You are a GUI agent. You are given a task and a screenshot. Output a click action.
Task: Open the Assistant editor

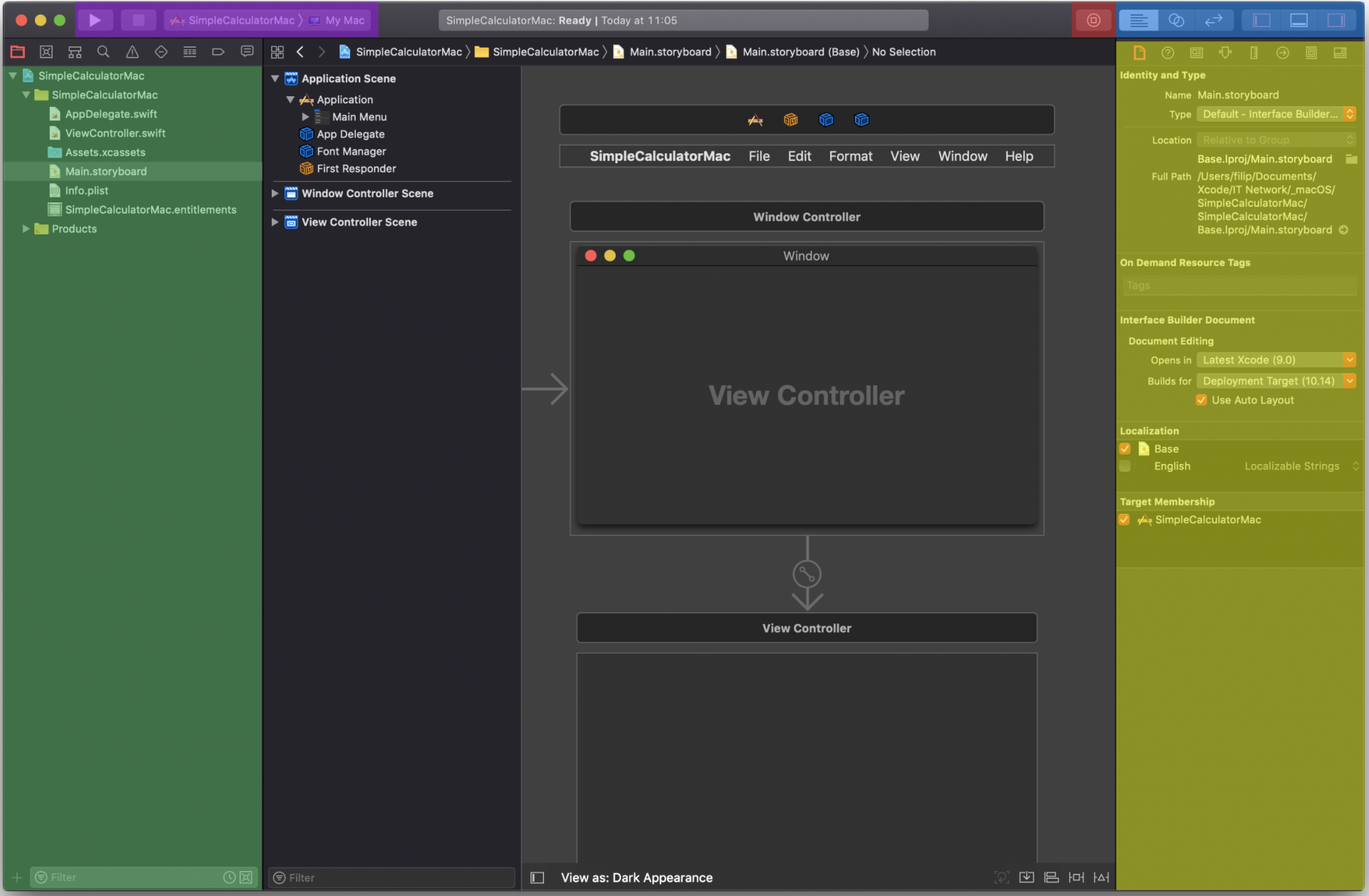pos(1176,20)
